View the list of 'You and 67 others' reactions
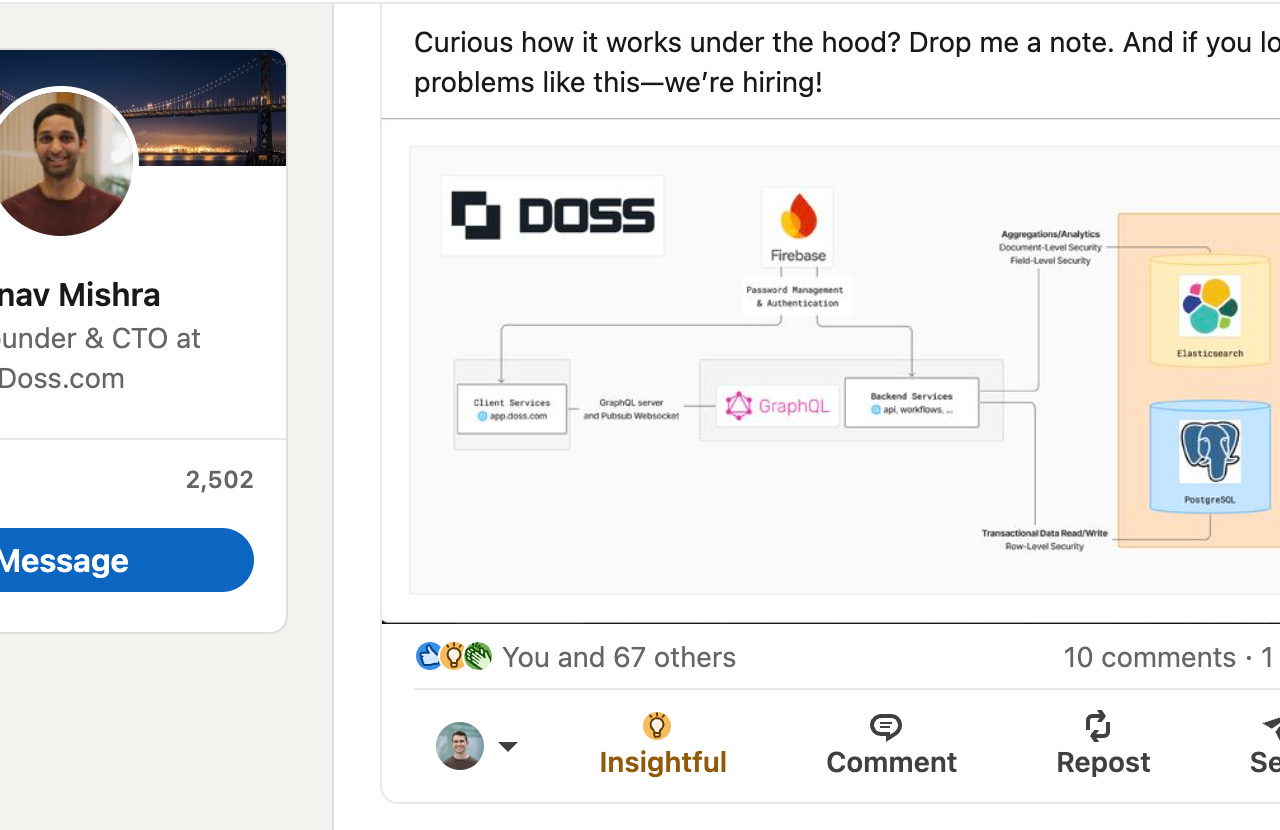This screenshot has height=830, width=1280. [619, 657]
